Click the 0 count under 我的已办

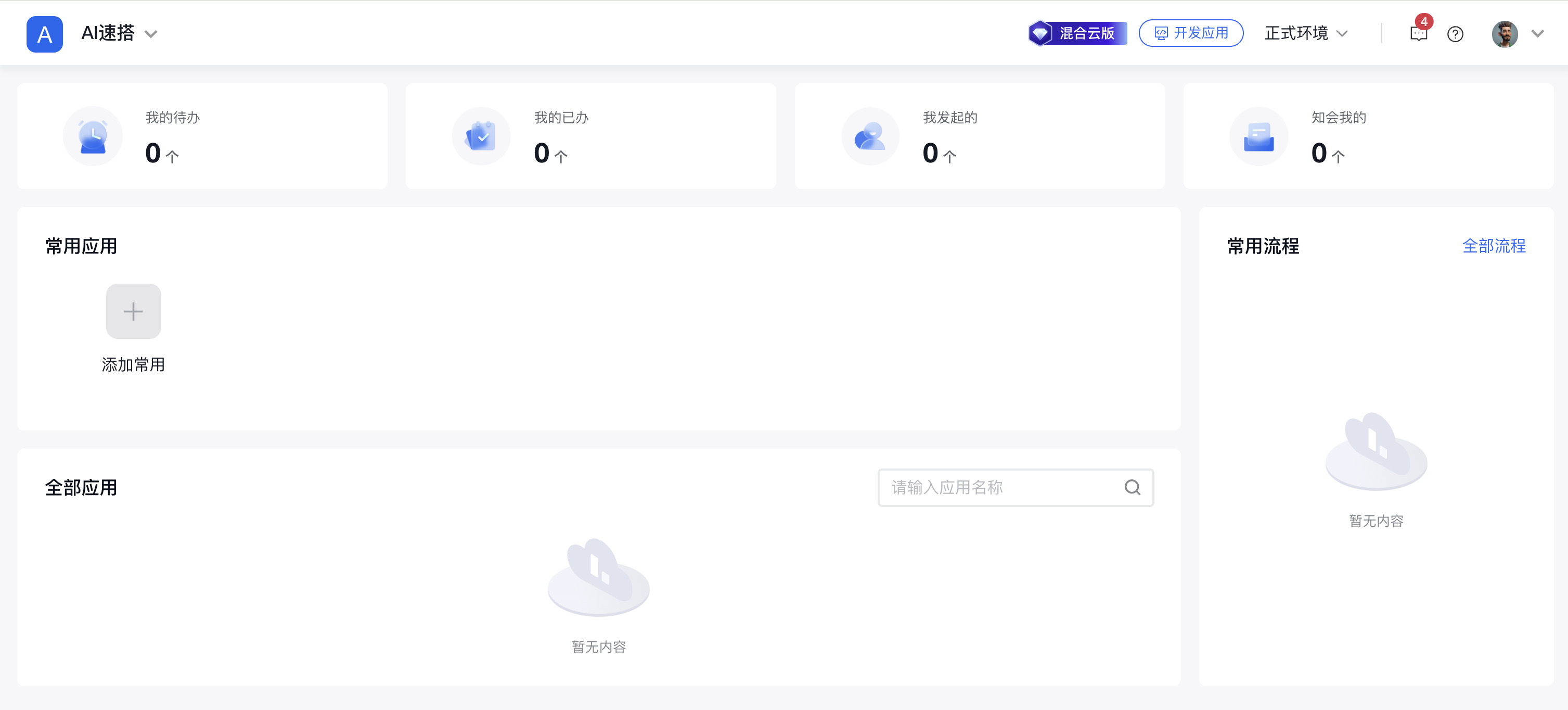tap(541, 153)
